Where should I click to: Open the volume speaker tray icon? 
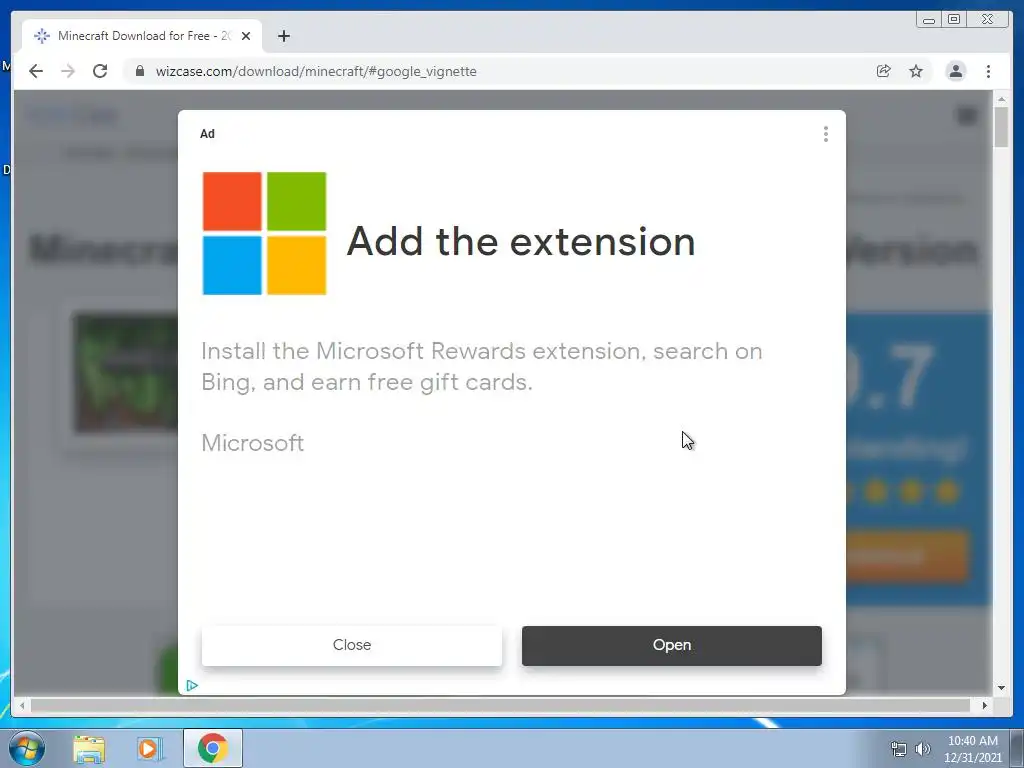(922, 749)
